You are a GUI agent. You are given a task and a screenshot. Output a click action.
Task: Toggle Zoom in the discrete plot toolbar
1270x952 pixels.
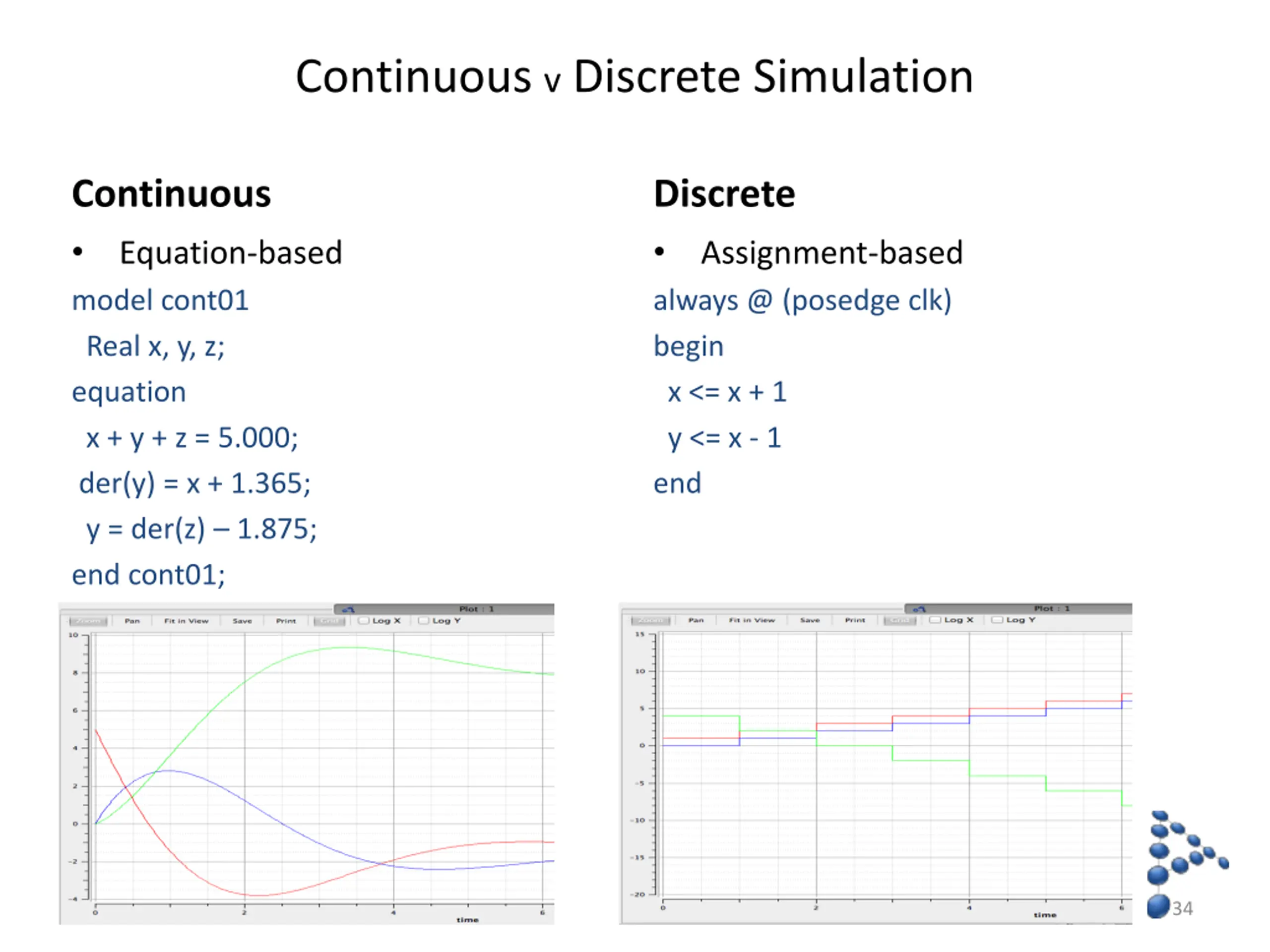pos(651,620)
